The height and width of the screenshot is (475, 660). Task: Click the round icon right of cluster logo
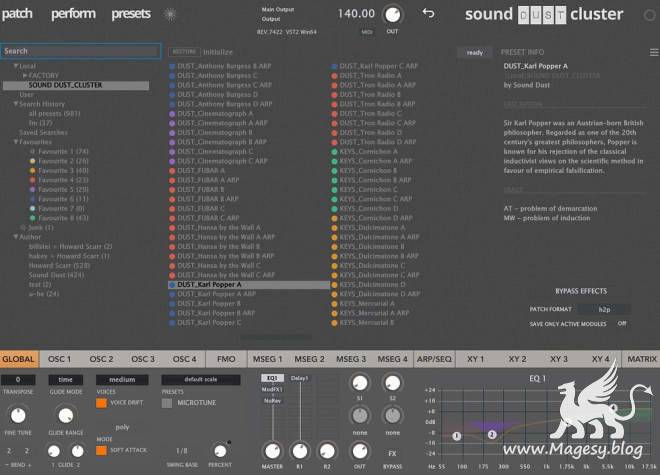click(649, 15)
